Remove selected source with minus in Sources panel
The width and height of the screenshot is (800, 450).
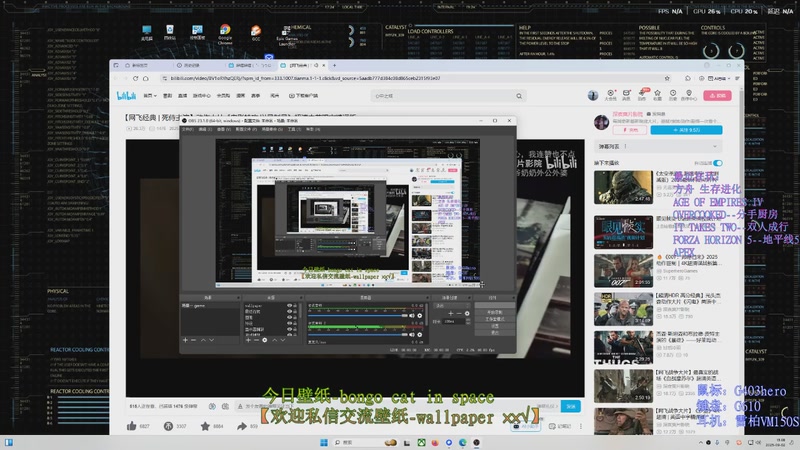point(256,340)
